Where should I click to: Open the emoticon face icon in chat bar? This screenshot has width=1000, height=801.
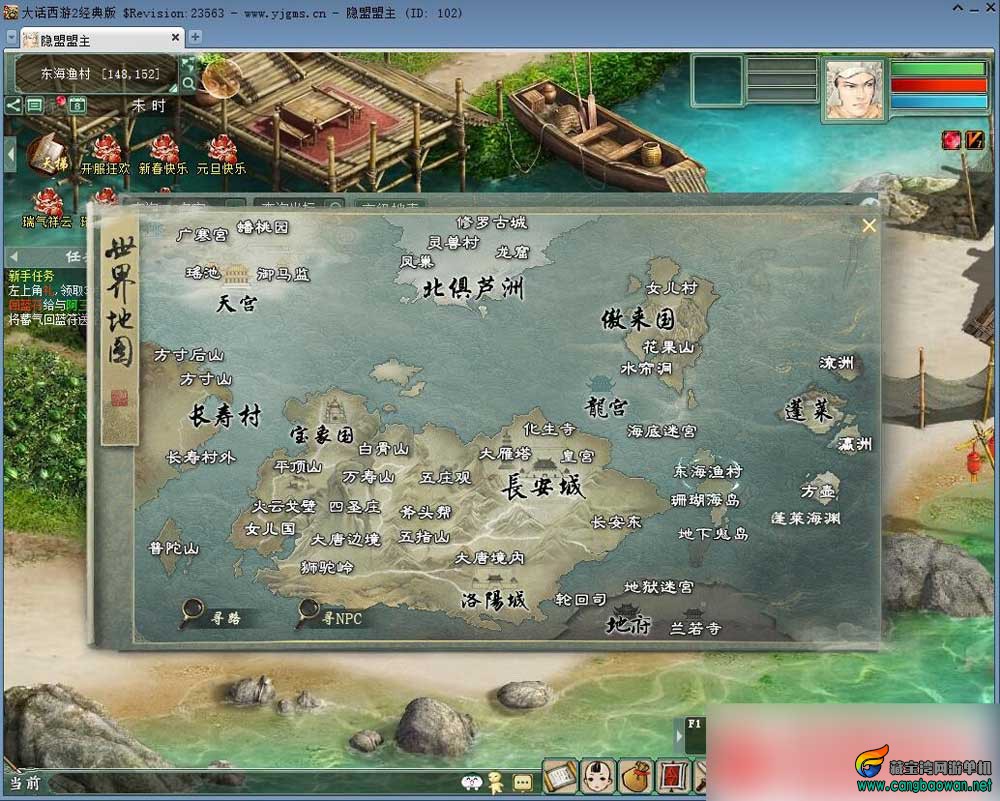471,782
